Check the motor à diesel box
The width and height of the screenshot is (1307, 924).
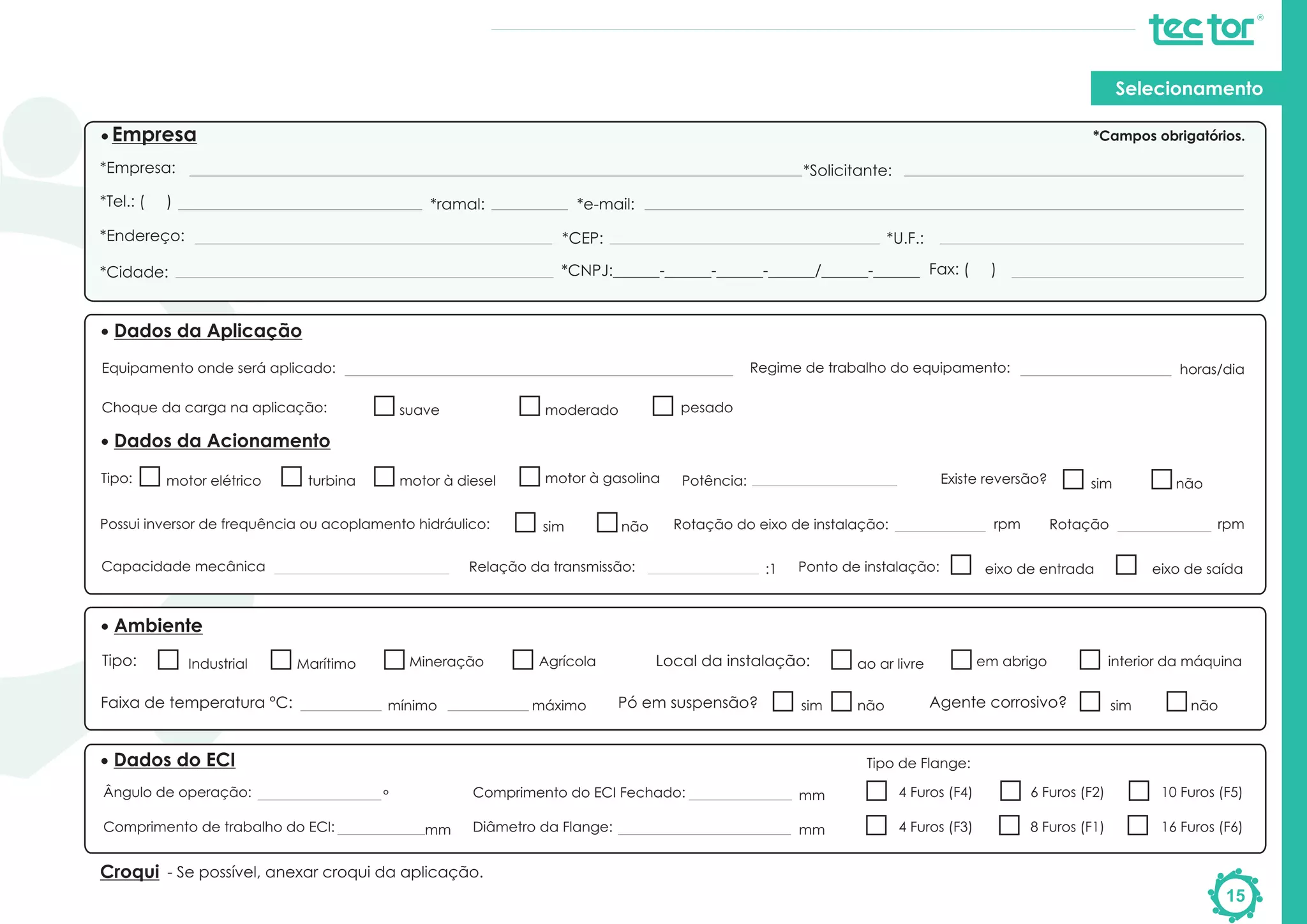pyautogui.click(x=384, y=477)
